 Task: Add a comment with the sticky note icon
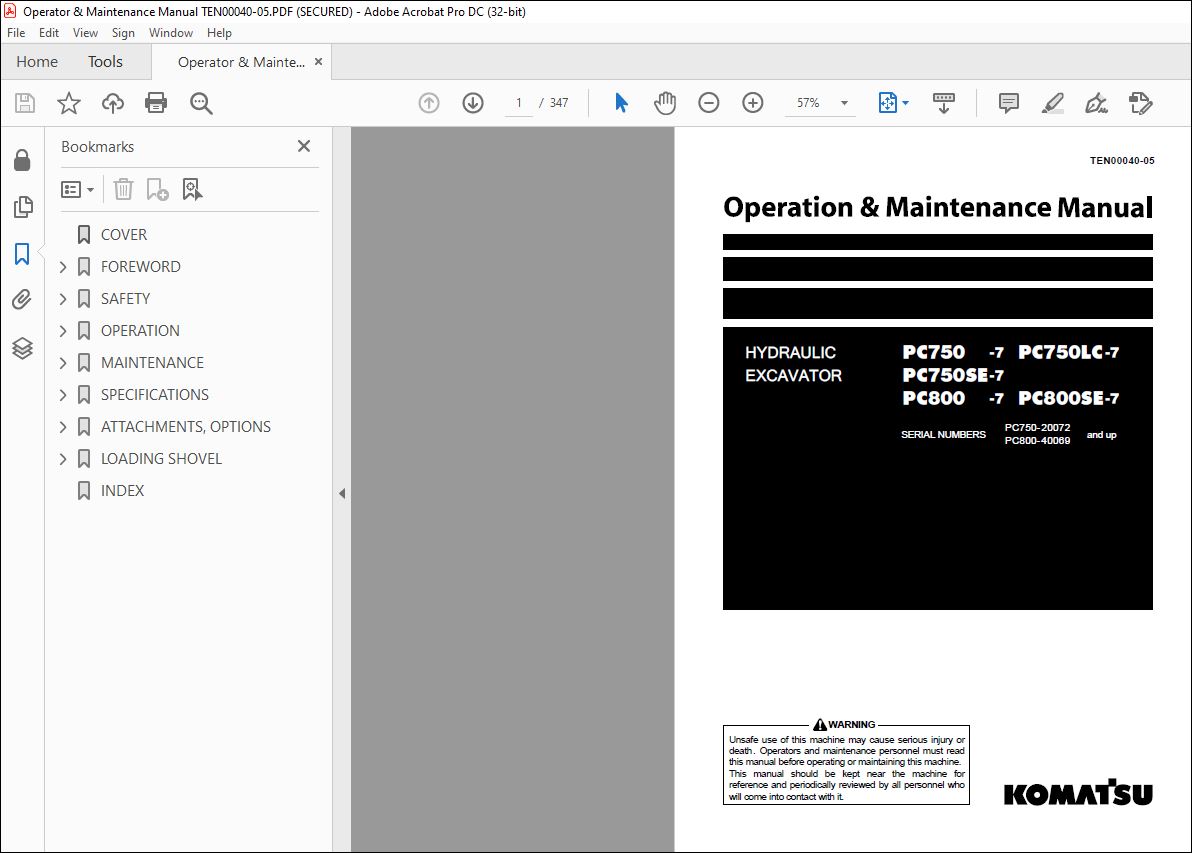pos(1009,103)
